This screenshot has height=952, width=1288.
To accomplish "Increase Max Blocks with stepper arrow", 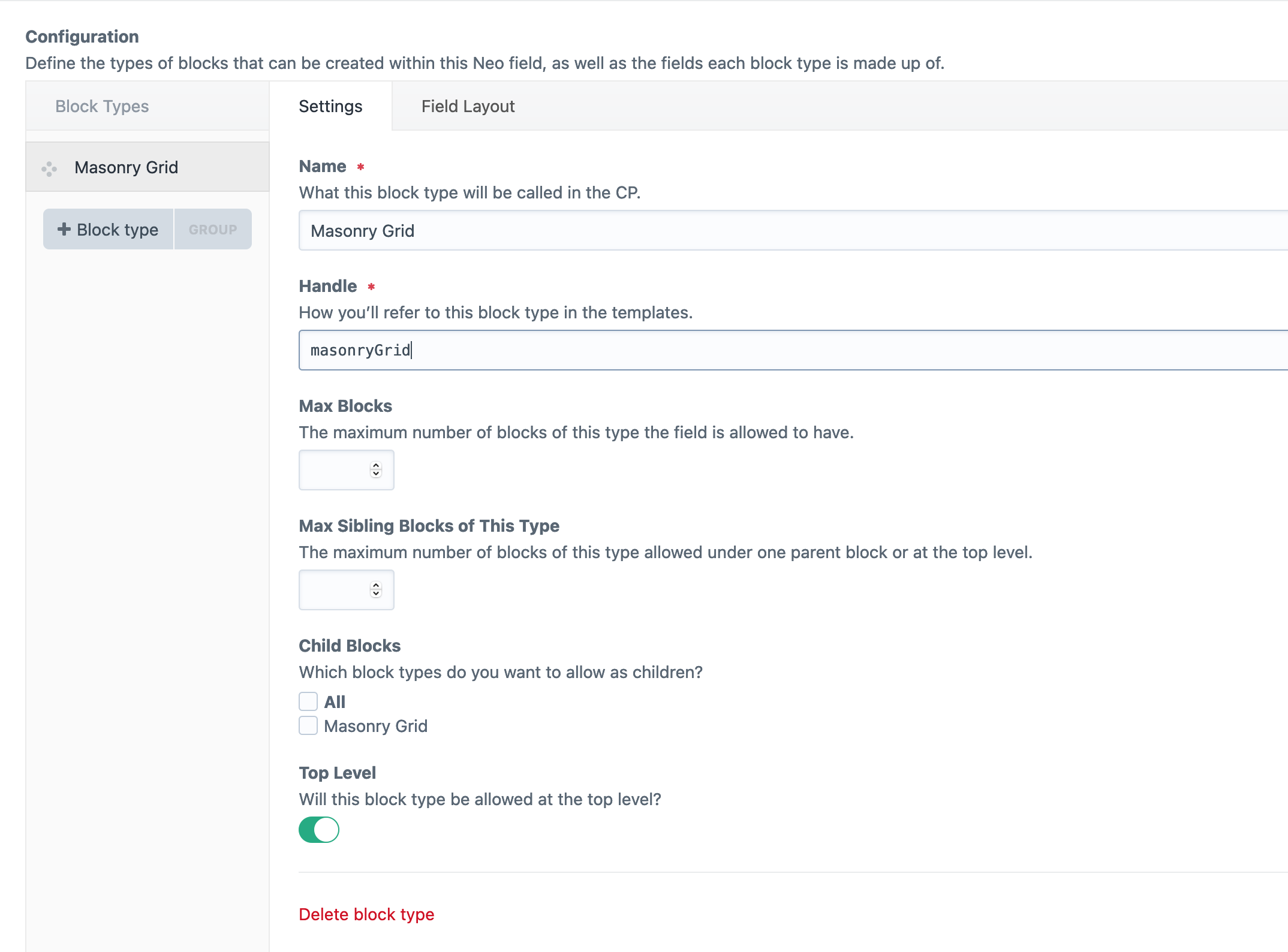I will (x=376, y=466).
